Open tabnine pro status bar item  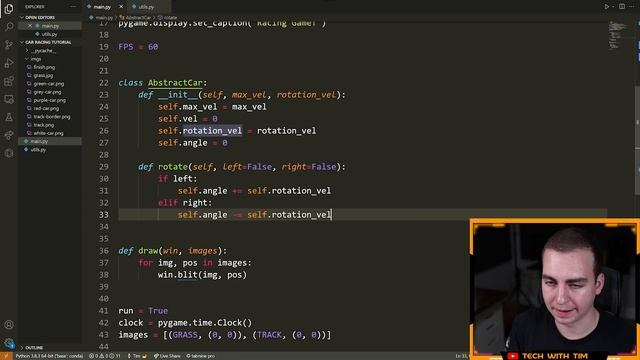200,356
